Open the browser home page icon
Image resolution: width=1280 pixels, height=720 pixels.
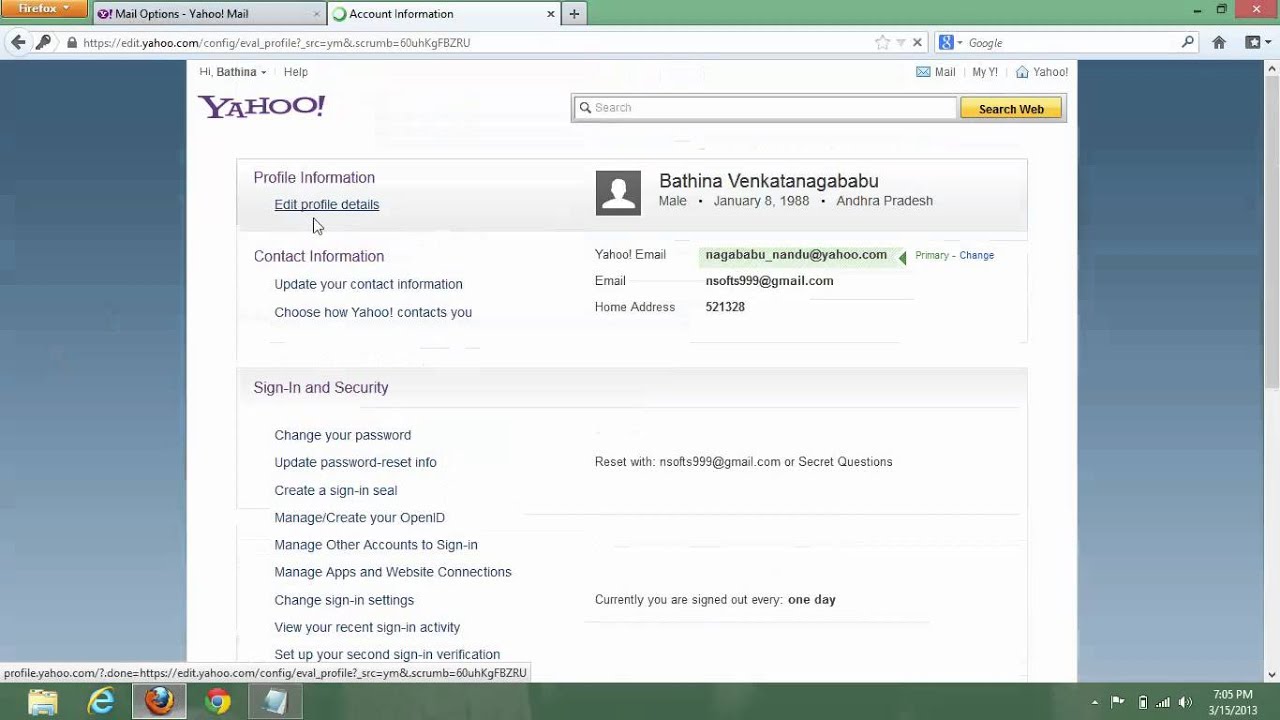(1219, 42)
